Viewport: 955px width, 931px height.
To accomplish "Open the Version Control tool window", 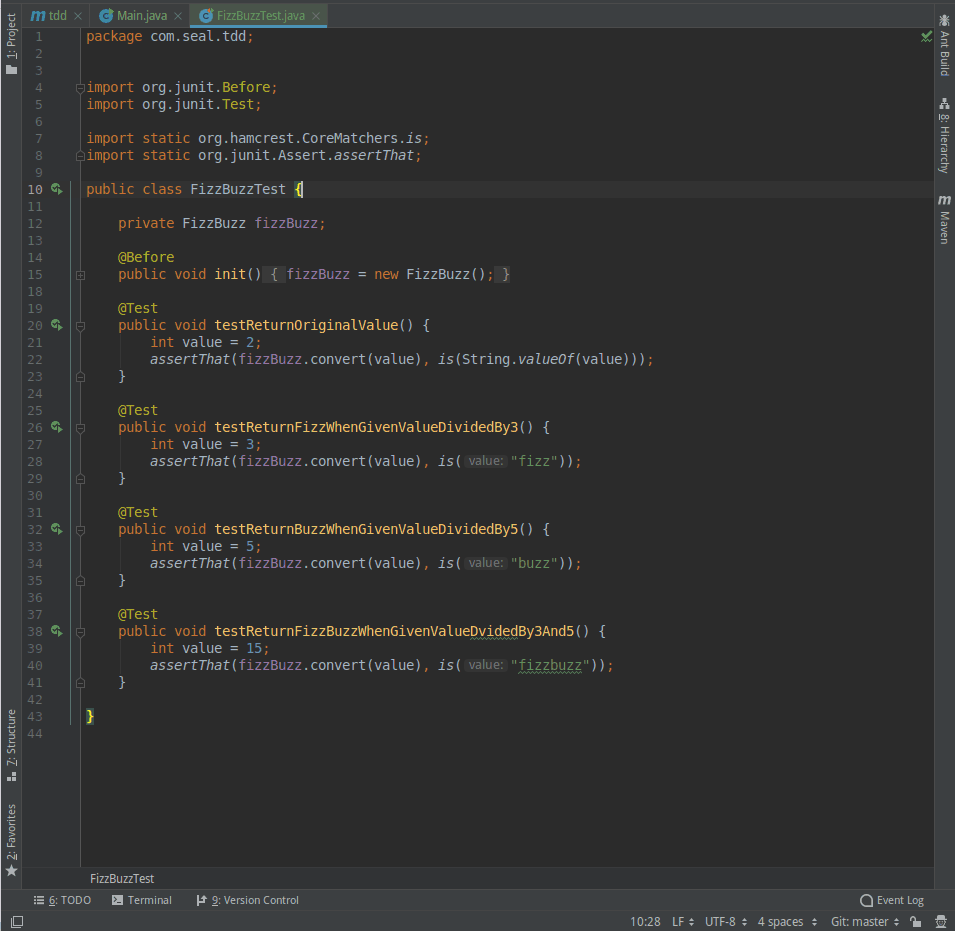I will click(x=247, y=900).
